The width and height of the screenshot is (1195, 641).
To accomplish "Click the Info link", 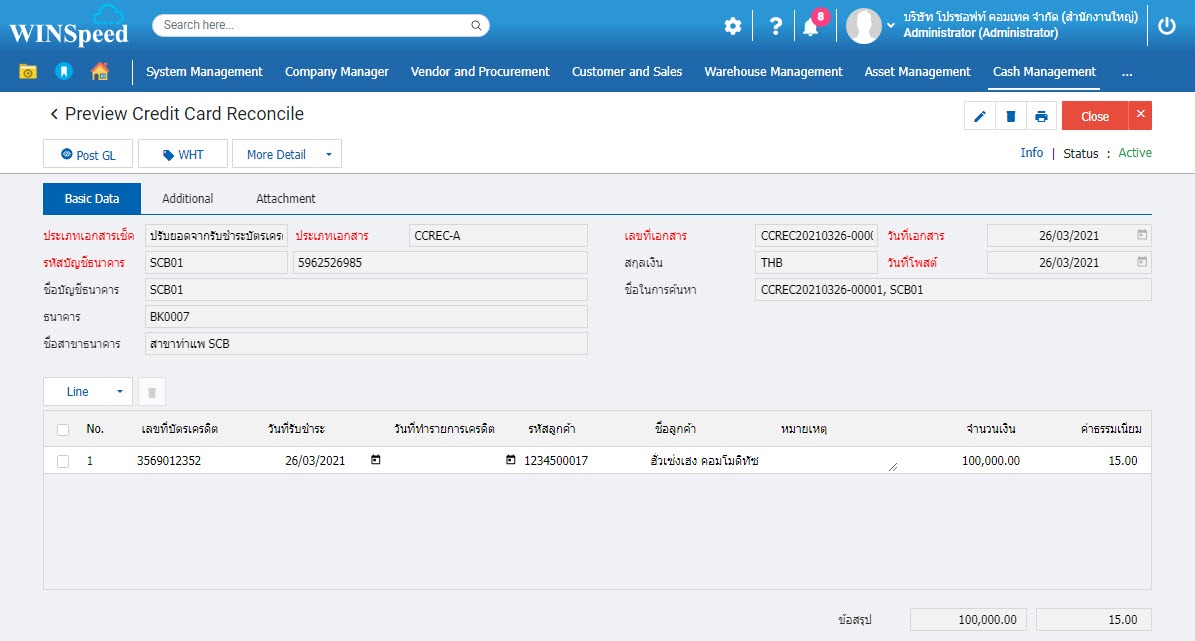I will click(1031, 153).
